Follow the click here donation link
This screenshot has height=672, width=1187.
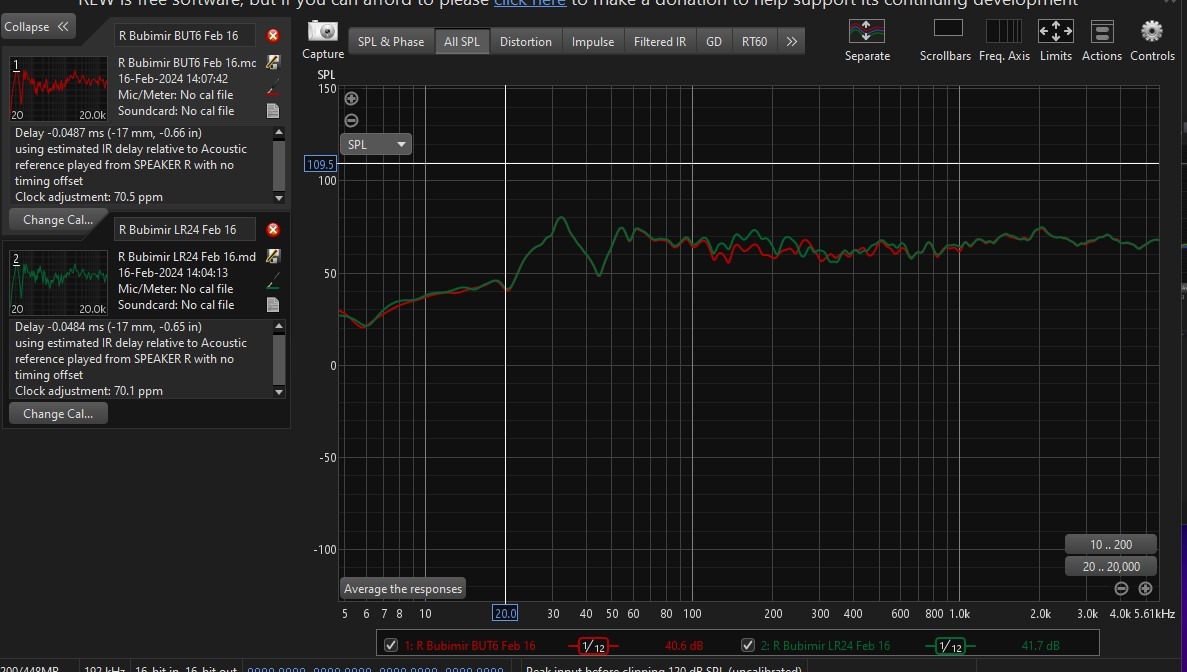pyautogui.click(x=530, y=3)
